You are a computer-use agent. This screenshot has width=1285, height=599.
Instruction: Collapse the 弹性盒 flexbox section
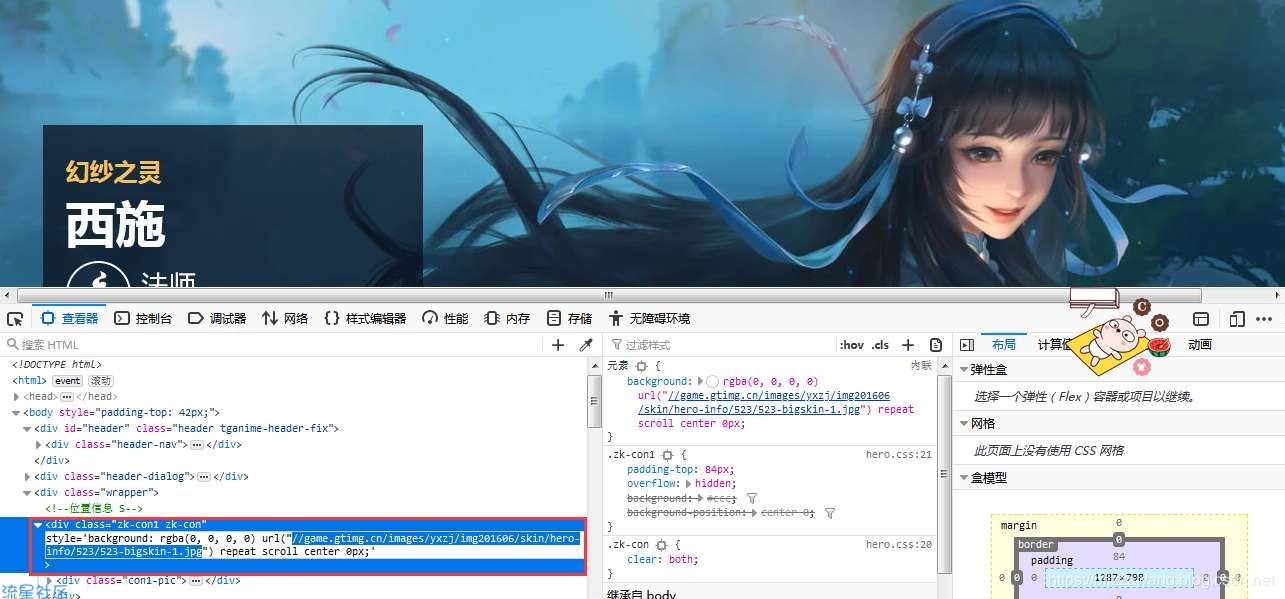[x=964, y=369]
